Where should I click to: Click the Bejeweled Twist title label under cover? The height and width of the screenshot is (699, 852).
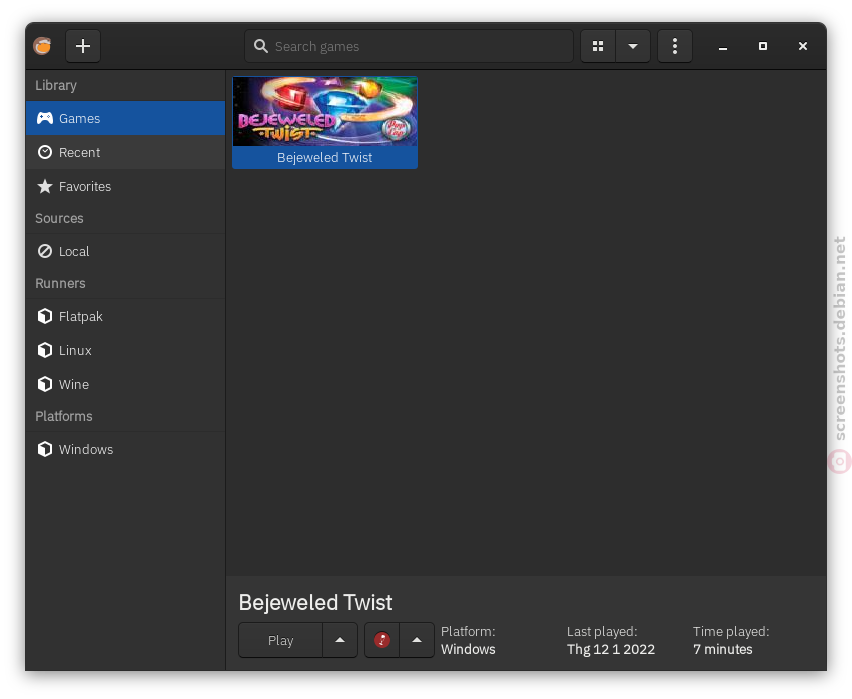click(x=324, y=158)
